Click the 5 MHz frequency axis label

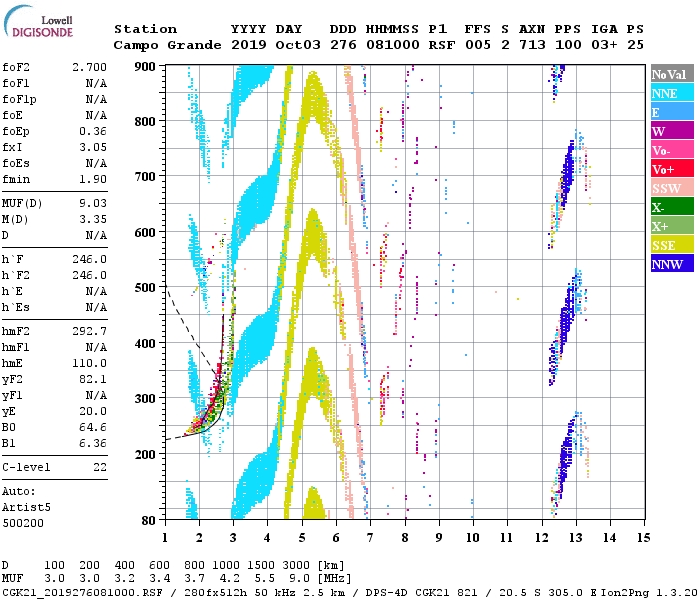pyautogui.click(x=302, y=538)
